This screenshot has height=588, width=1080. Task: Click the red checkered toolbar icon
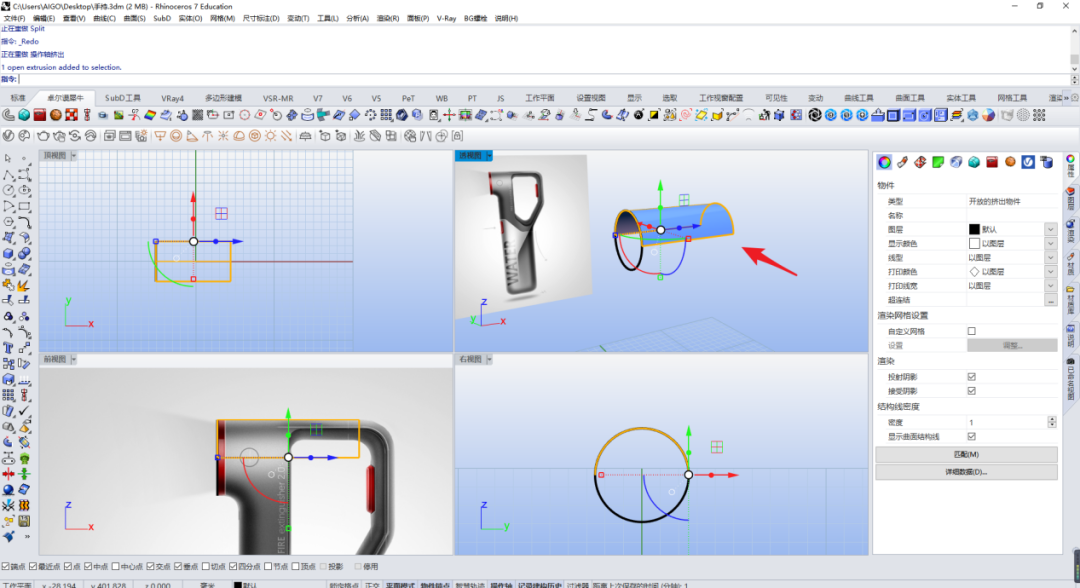click(x=72, y=115)
